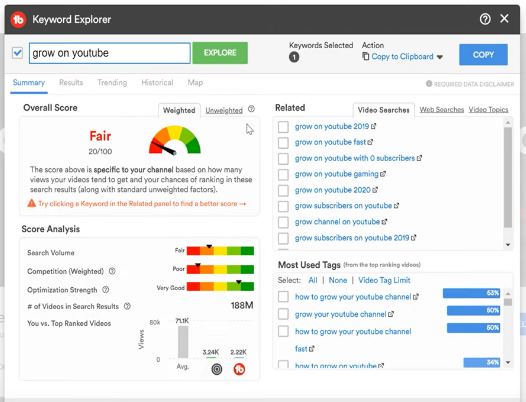Open external link icon for grow on youtube with 0 subscribers
This screenshot has width=526, height=402.
(x=419, y=158)
